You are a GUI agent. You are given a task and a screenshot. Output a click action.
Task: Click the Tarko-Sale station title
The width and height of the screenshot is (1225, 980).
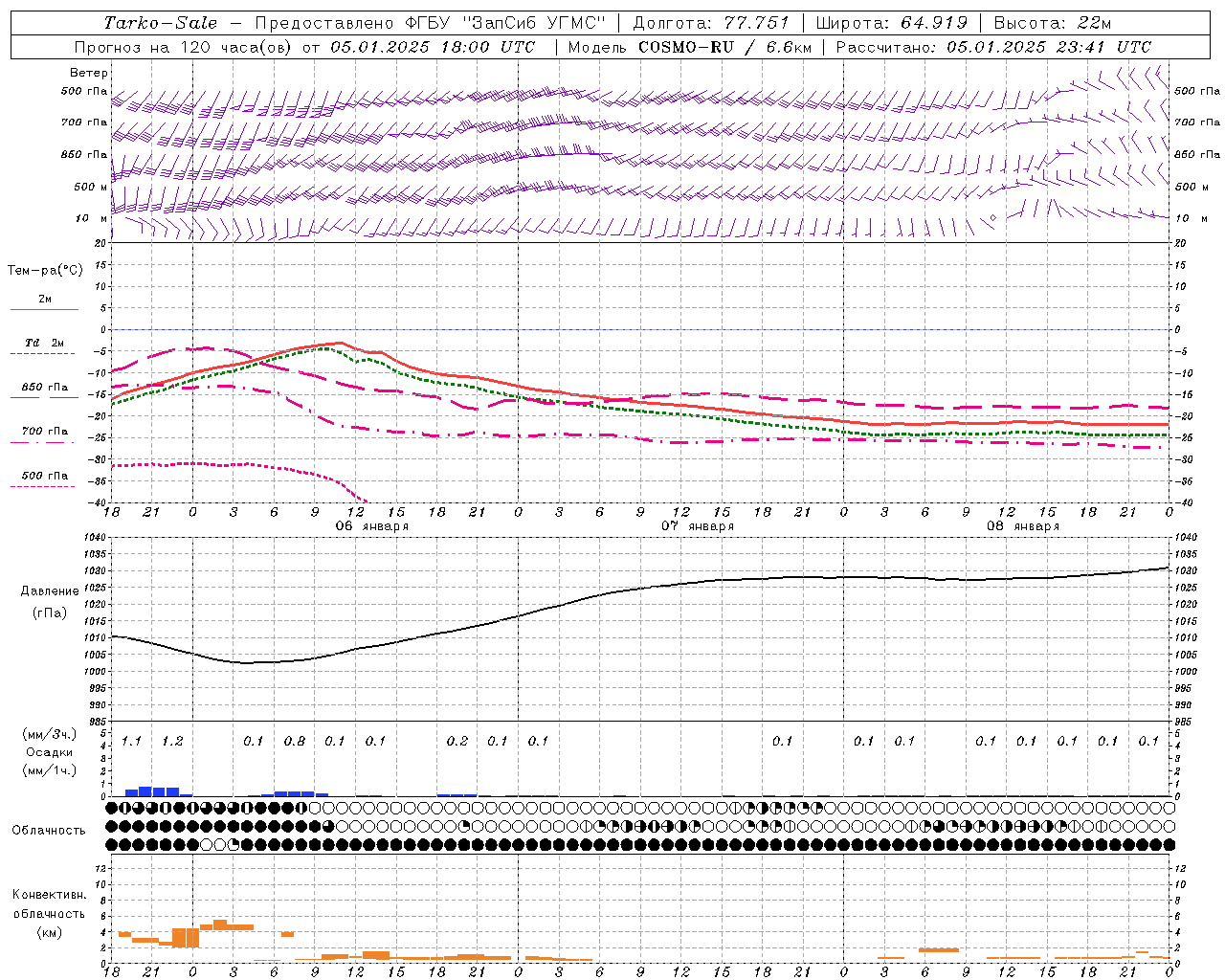160,23
